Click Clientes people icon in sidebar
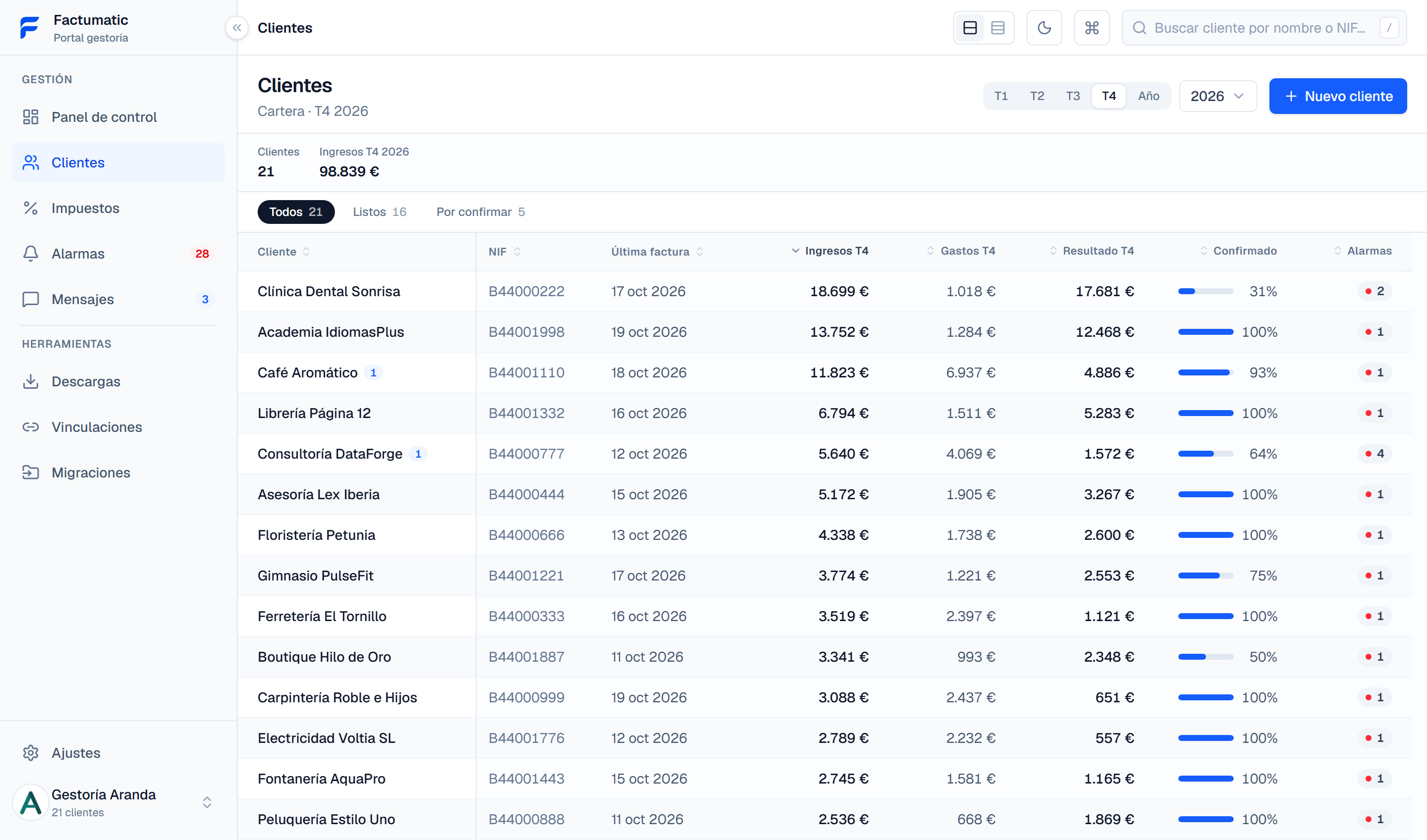1427x840 pixels. click(x=31, y=162)
